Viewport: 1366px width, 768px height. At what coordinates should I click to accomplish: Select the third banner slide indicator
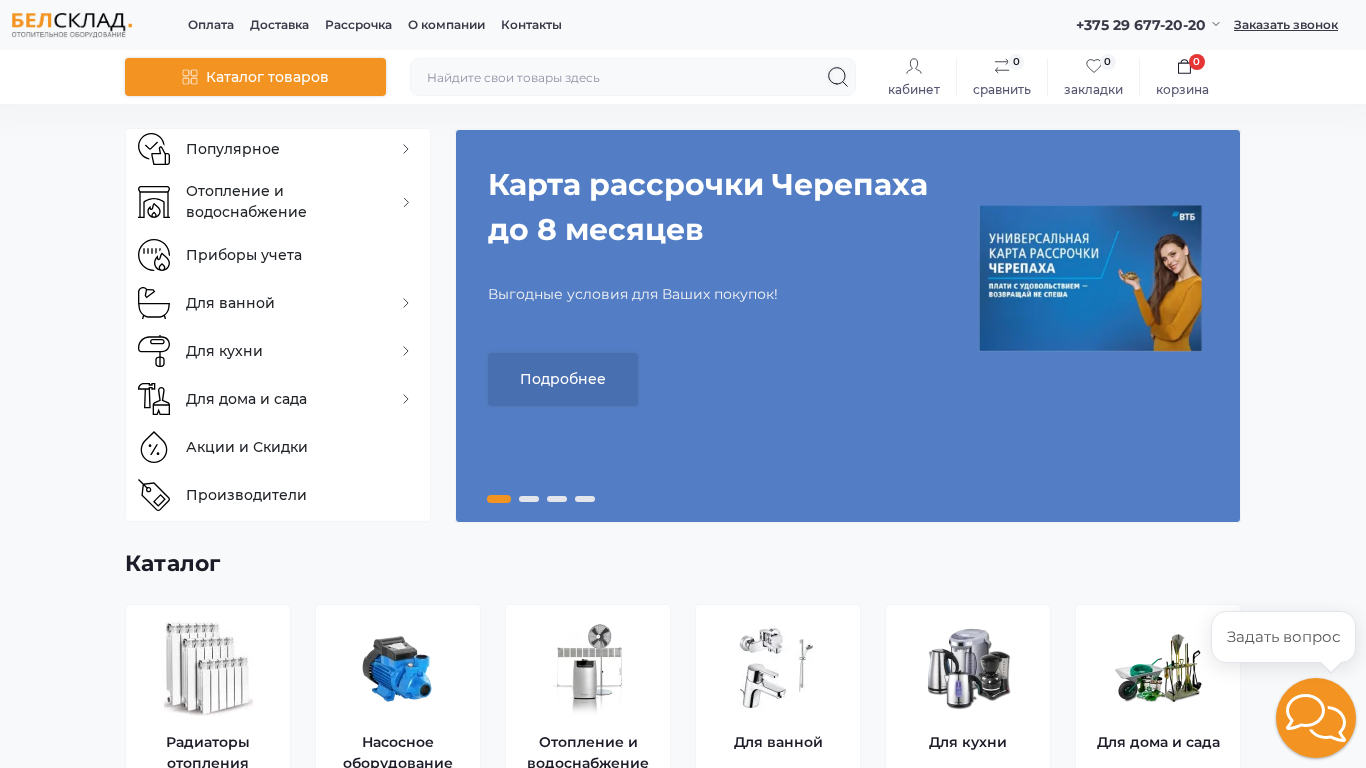pos(557,499)
